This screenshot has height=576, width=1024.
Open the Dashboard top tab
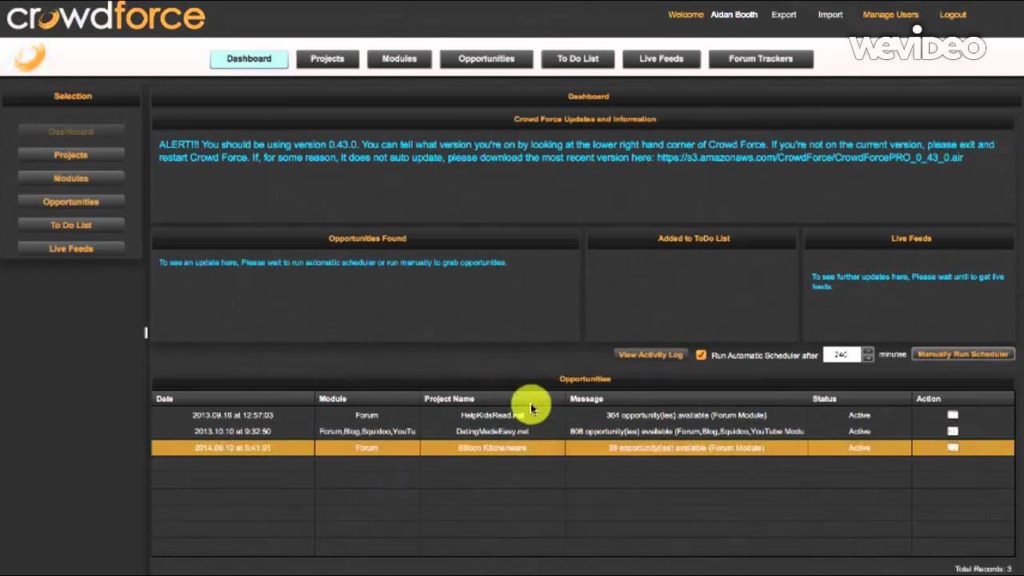249,59
